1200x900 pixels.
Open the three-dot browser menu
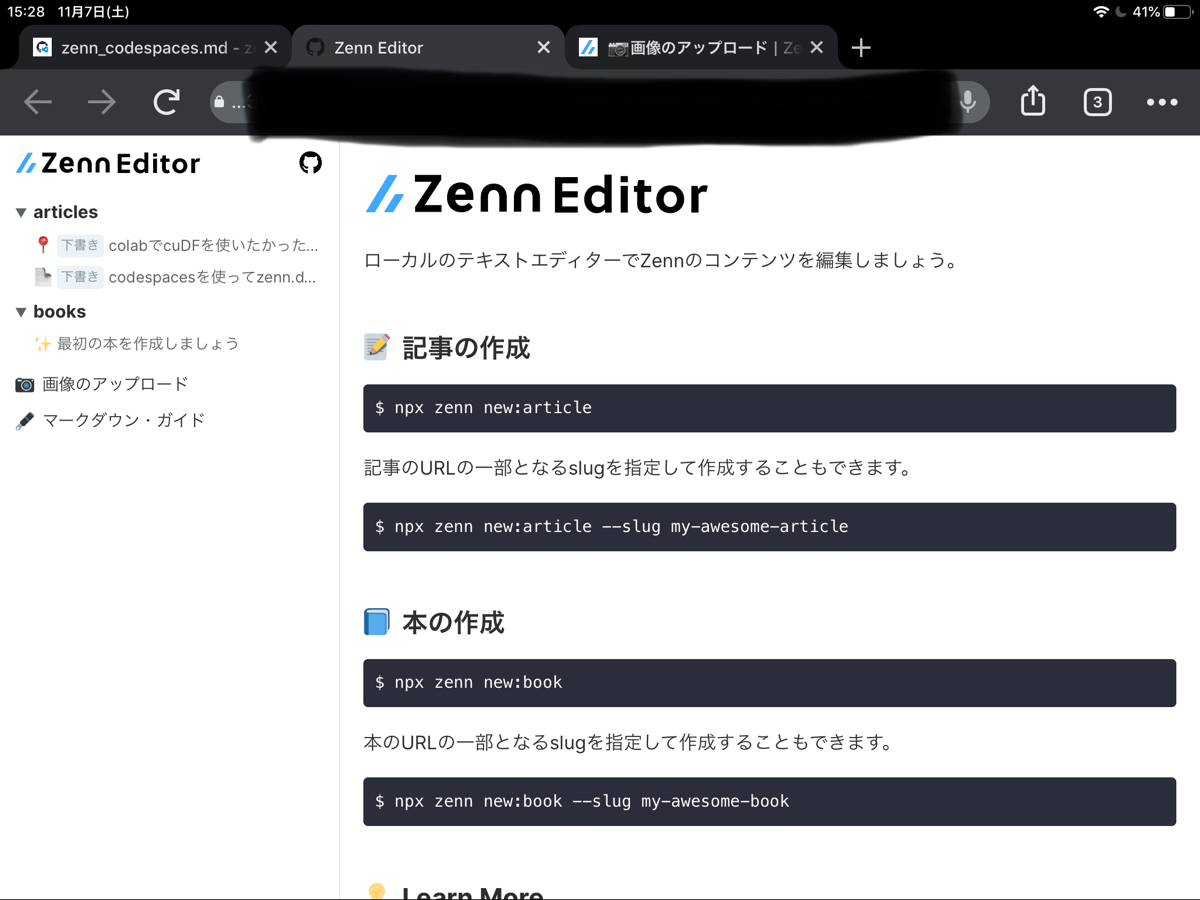[x=1162, y=102]
